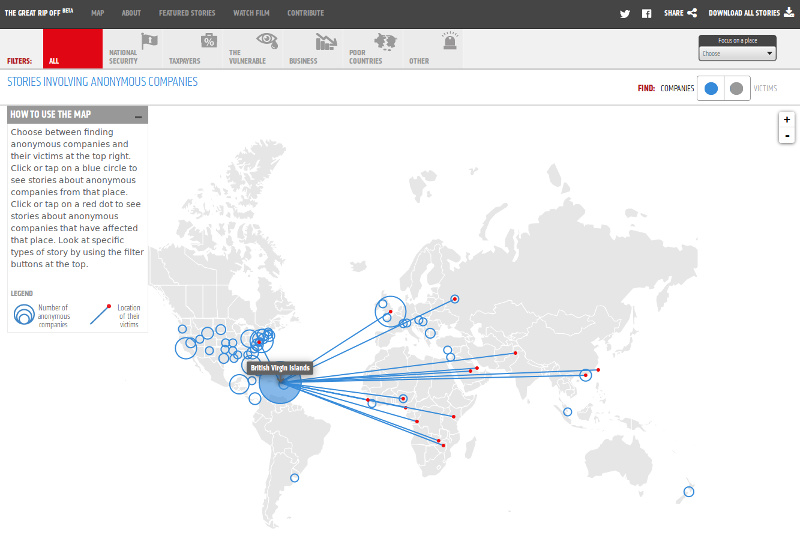Click the Singapore area company circle
Image resolution: width=800 pixels, height=538 pixels.
point(567,412)
